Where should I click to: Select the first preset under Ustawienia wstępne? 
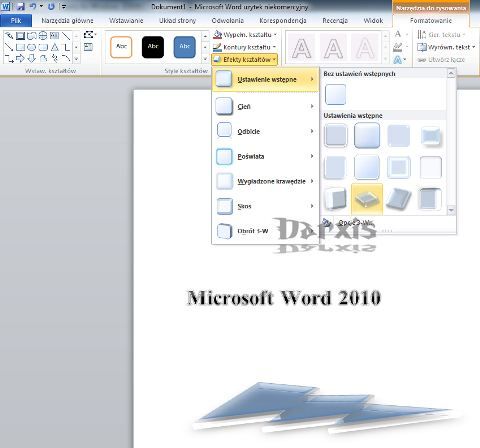tap(335, 135)
